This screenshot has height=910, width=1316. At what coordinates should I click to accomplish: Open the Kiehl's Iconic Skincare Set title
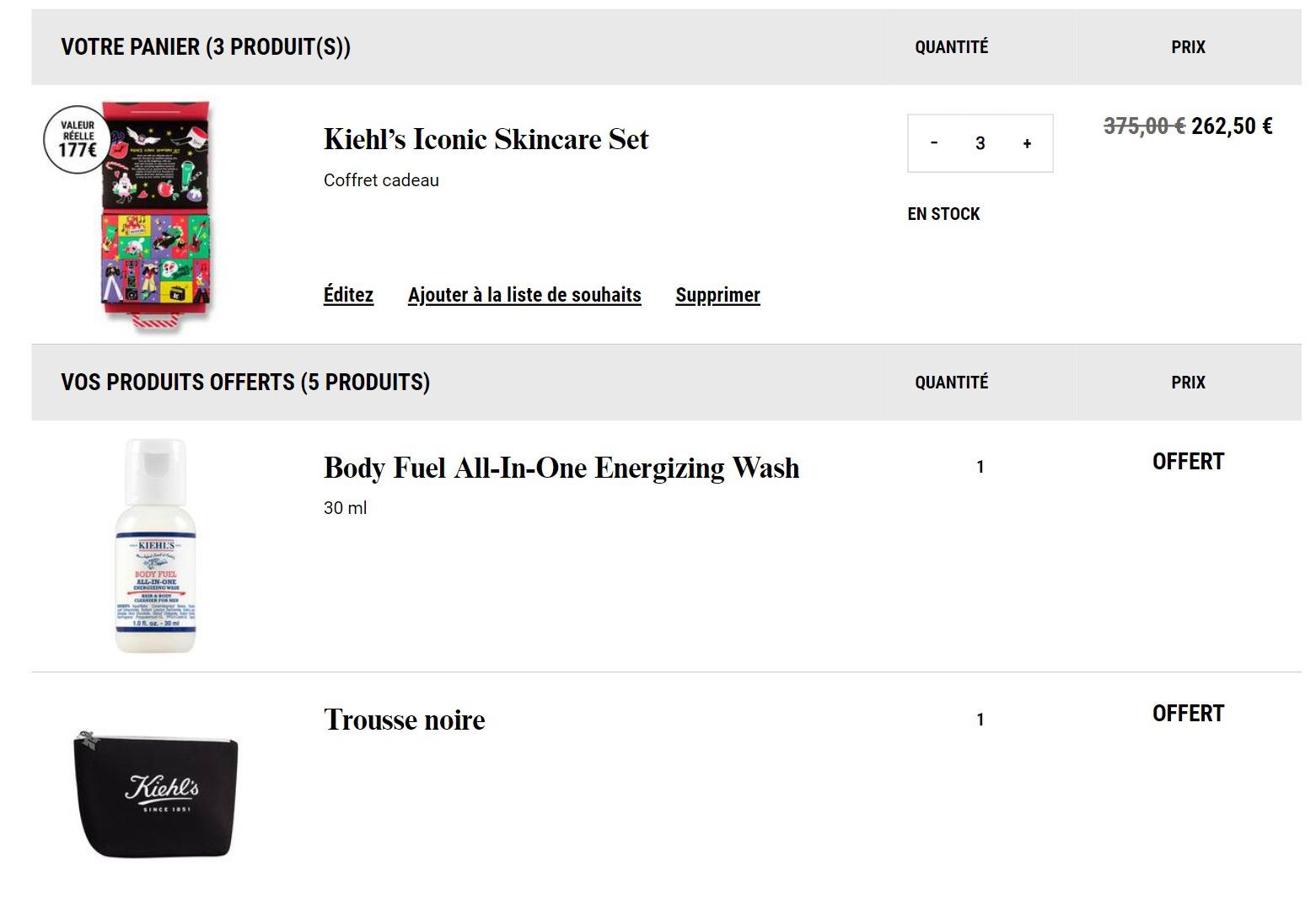[486, 139]
